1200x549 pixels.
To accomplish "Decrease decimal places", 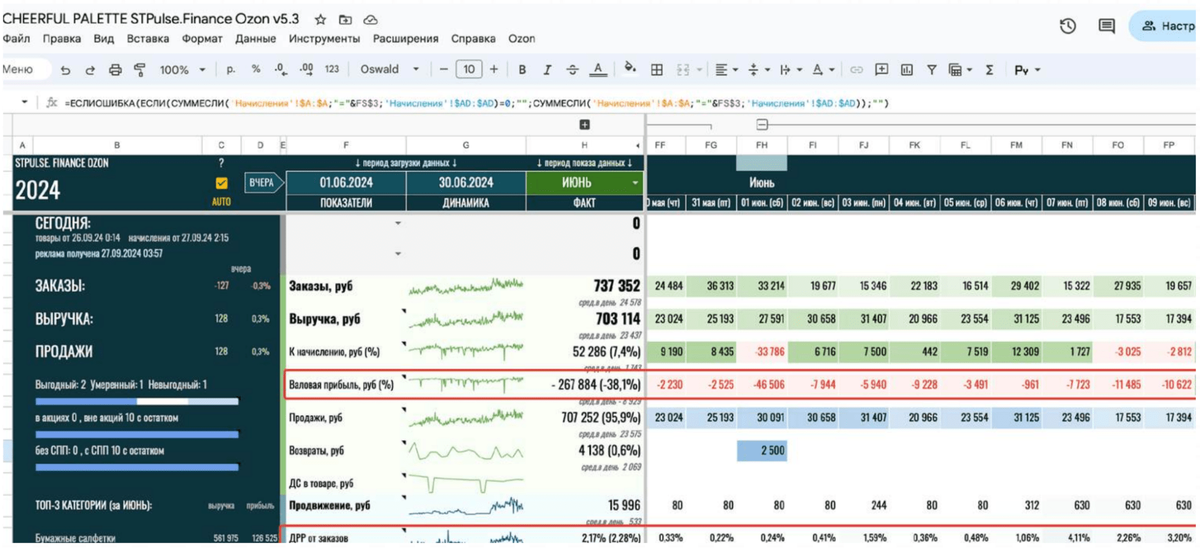I will click(280, 70).
